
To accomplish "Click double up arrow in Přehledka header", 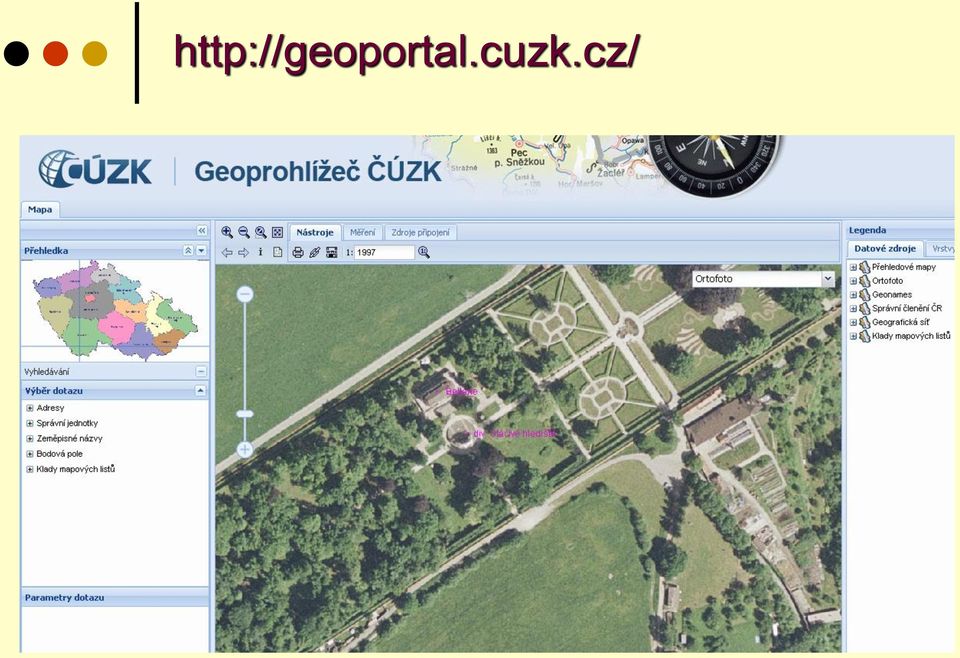I will pyautogui.click(x=188, y=250).
